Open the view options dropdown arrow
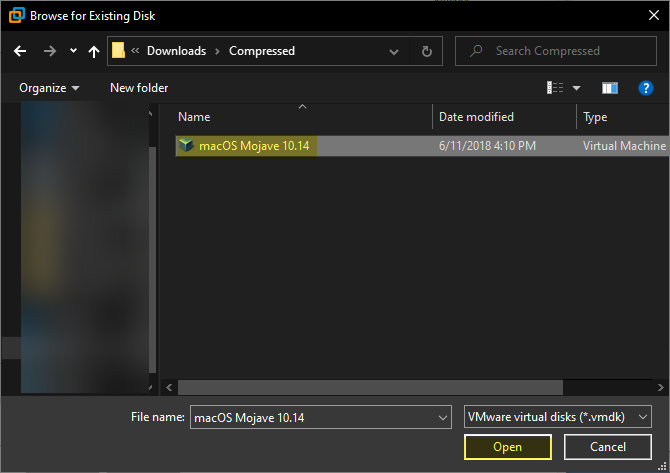This screenshot has height=473, width=670. (x=576, y=88)
